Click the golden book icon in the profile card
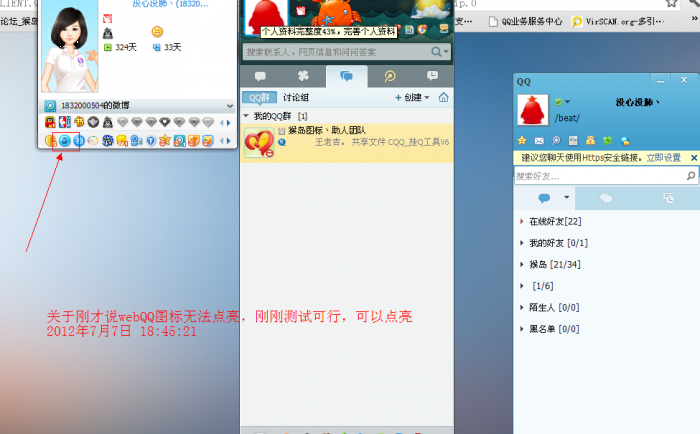 point(79,122)
